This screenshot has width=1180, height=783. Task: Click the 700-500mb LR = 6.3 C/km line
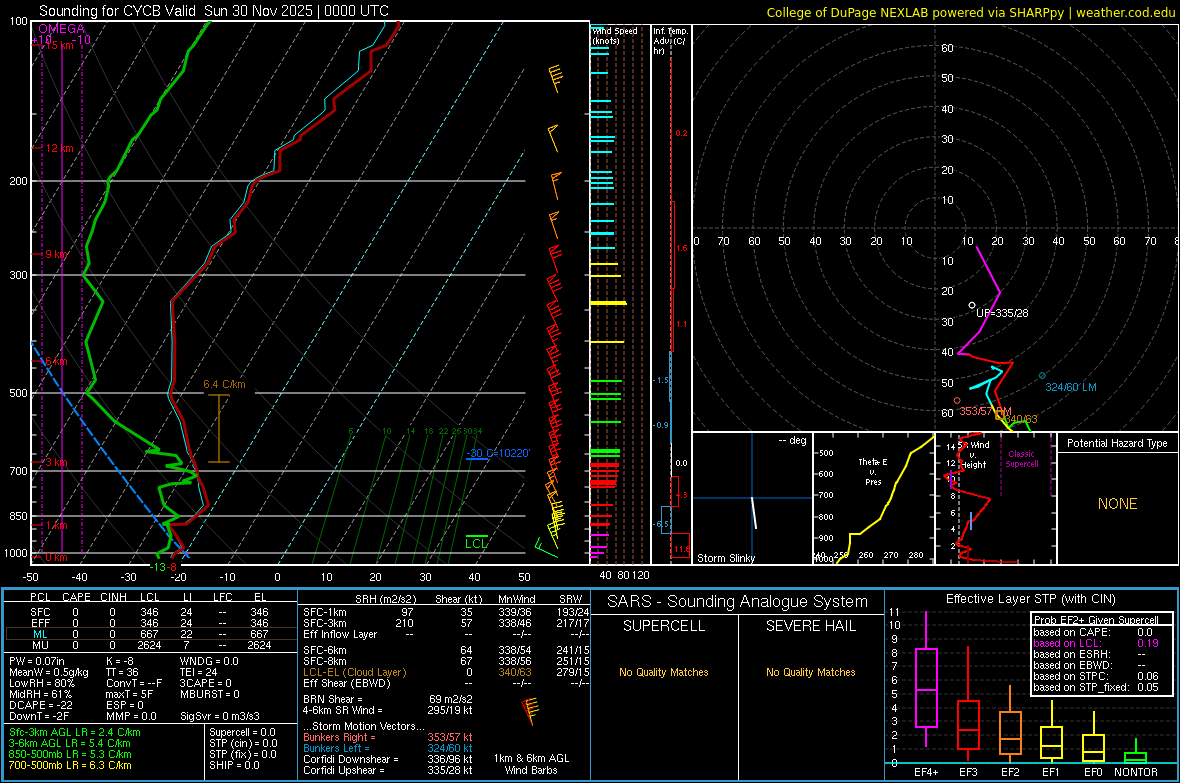tap(70, 765)
